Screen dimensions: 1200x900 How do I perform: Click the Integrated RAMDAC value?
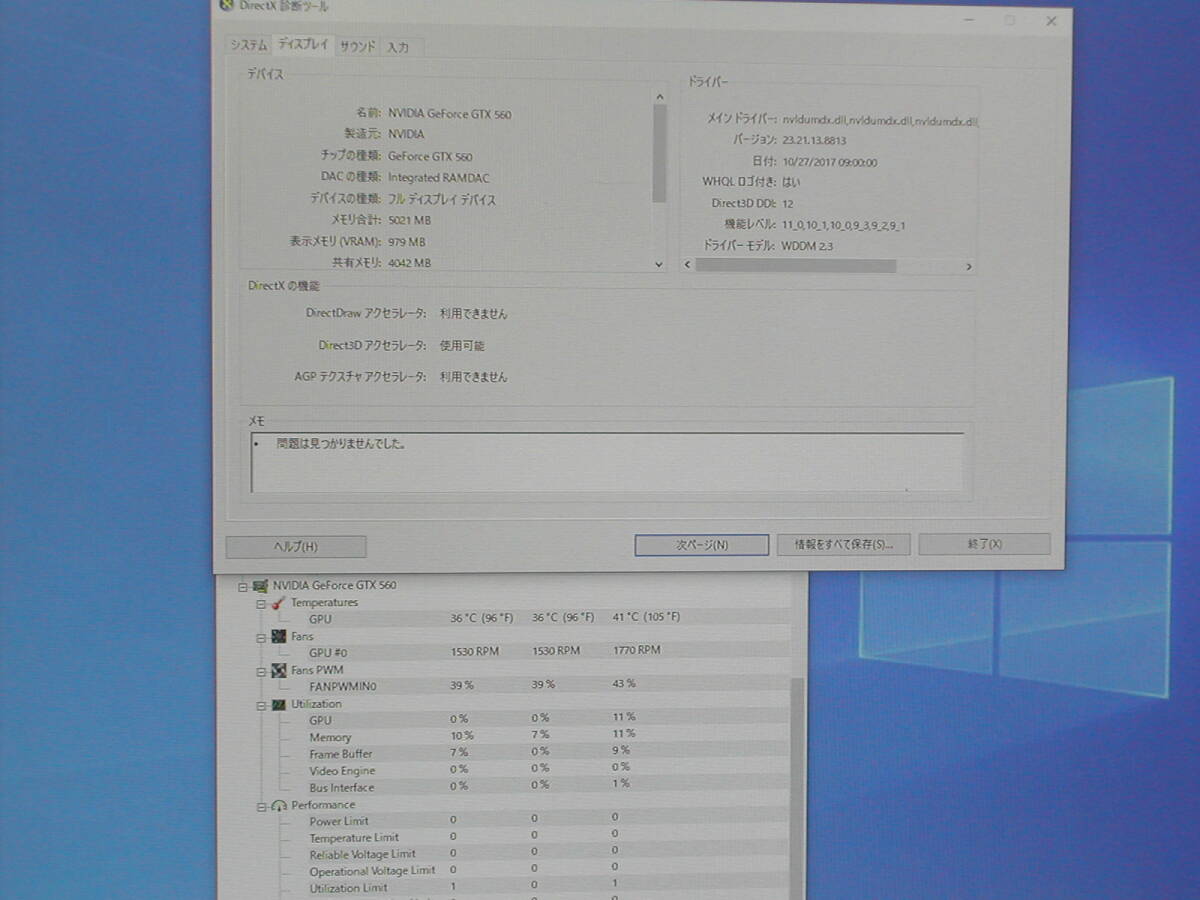coord(439,178)
